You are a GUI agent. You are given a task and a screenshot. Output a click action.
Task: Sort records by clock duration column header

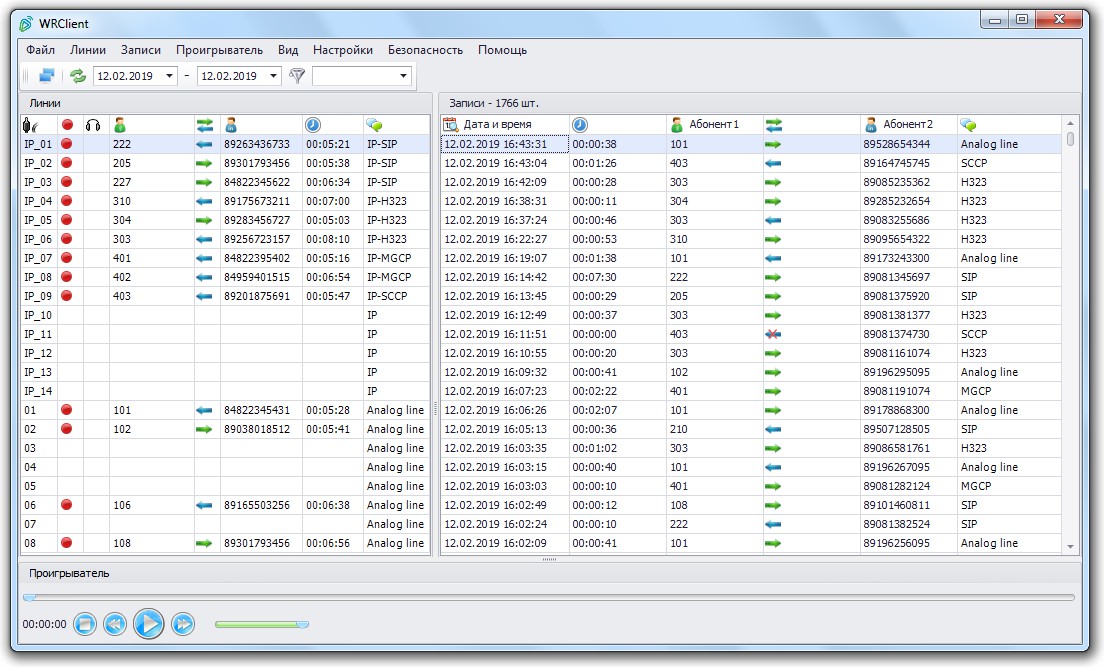579,125
